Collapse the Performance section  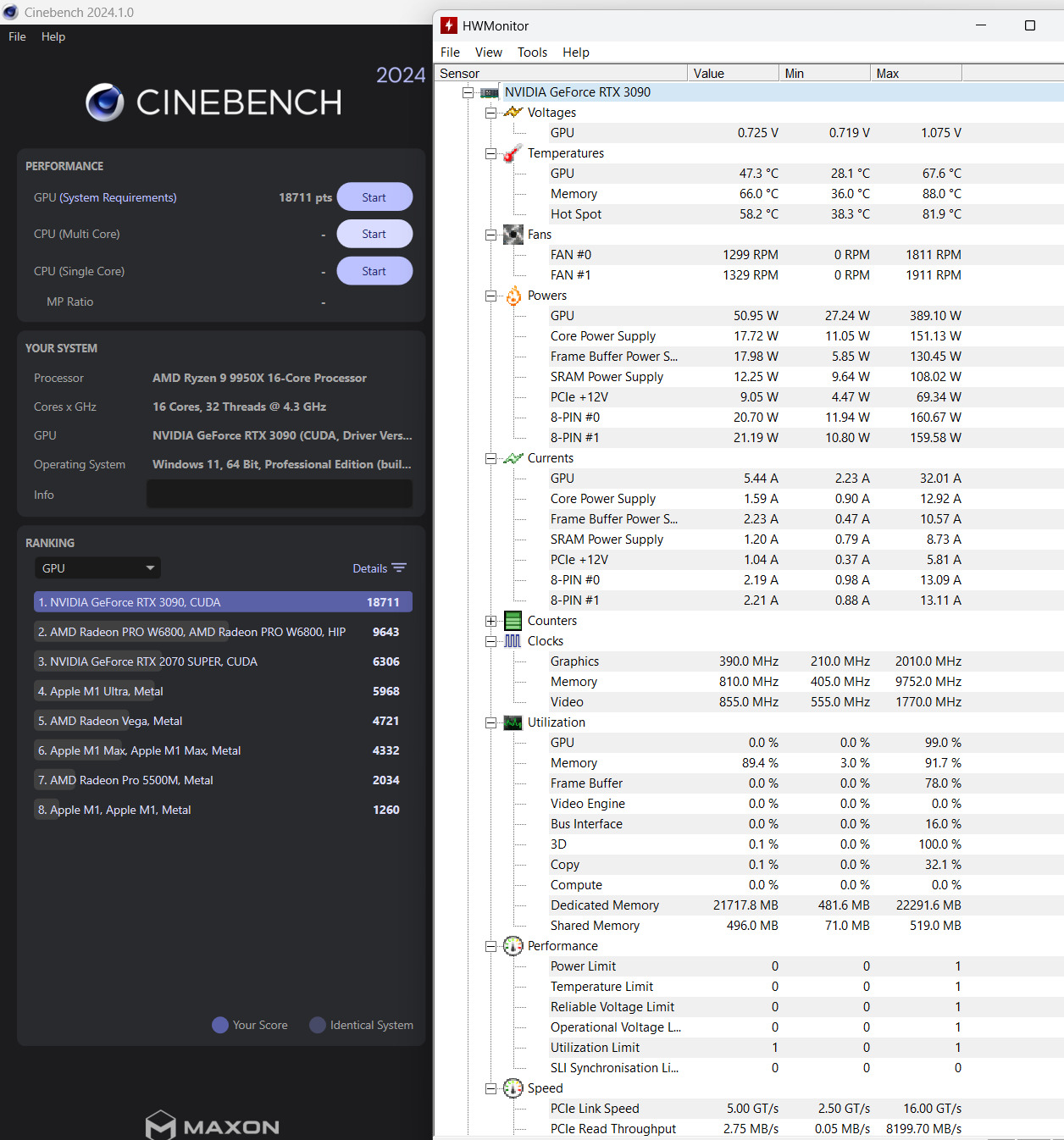click(x=490, y=946)
